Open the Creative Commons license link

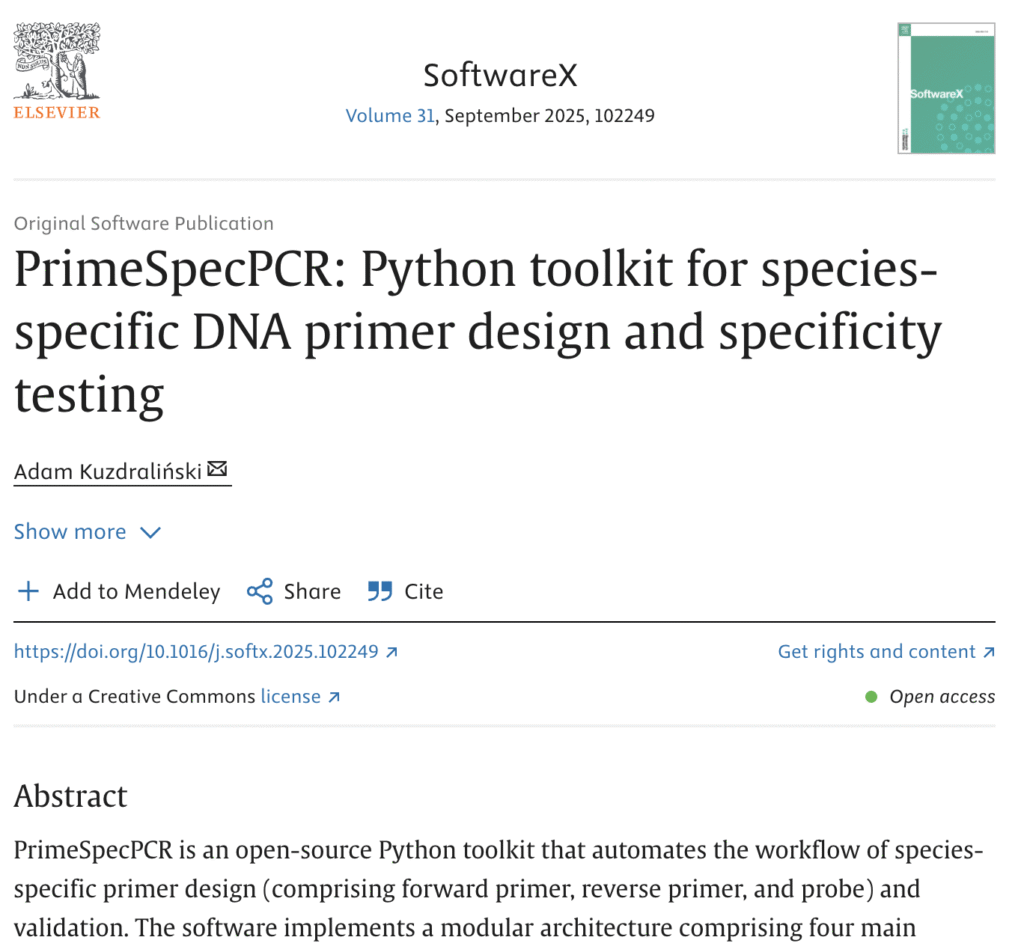click(x=291, y=696)
